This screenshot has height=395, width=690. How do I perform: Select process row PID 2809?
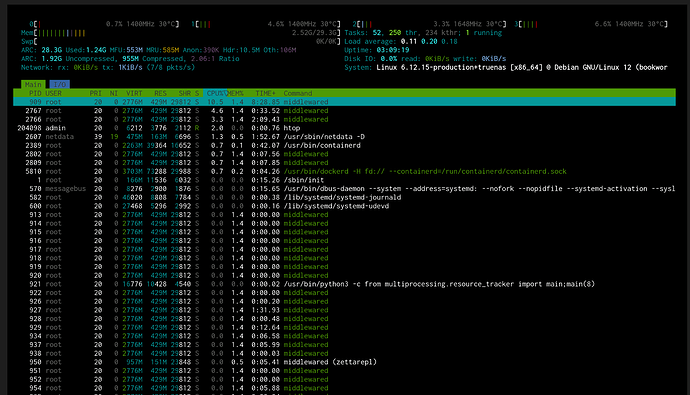pyautogui.click(x=344, y=163)
